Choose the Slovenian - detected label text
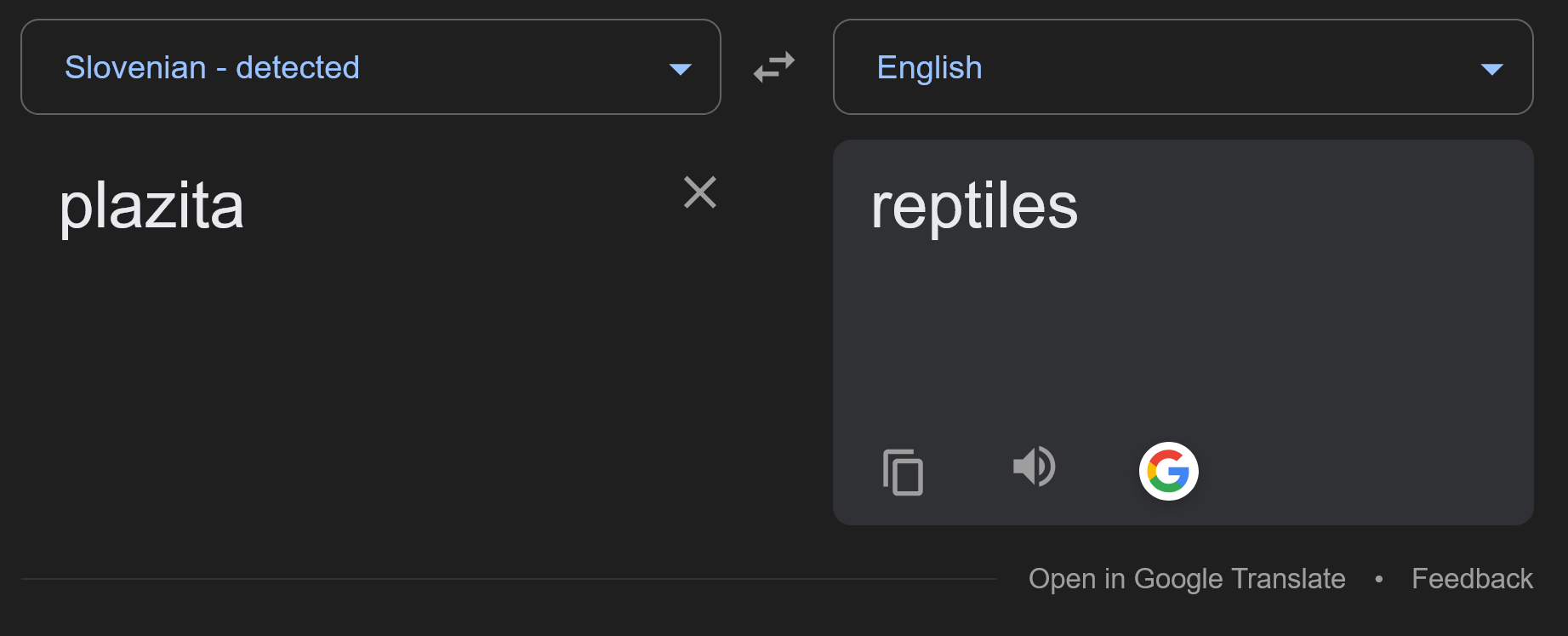 coord(212,67)
